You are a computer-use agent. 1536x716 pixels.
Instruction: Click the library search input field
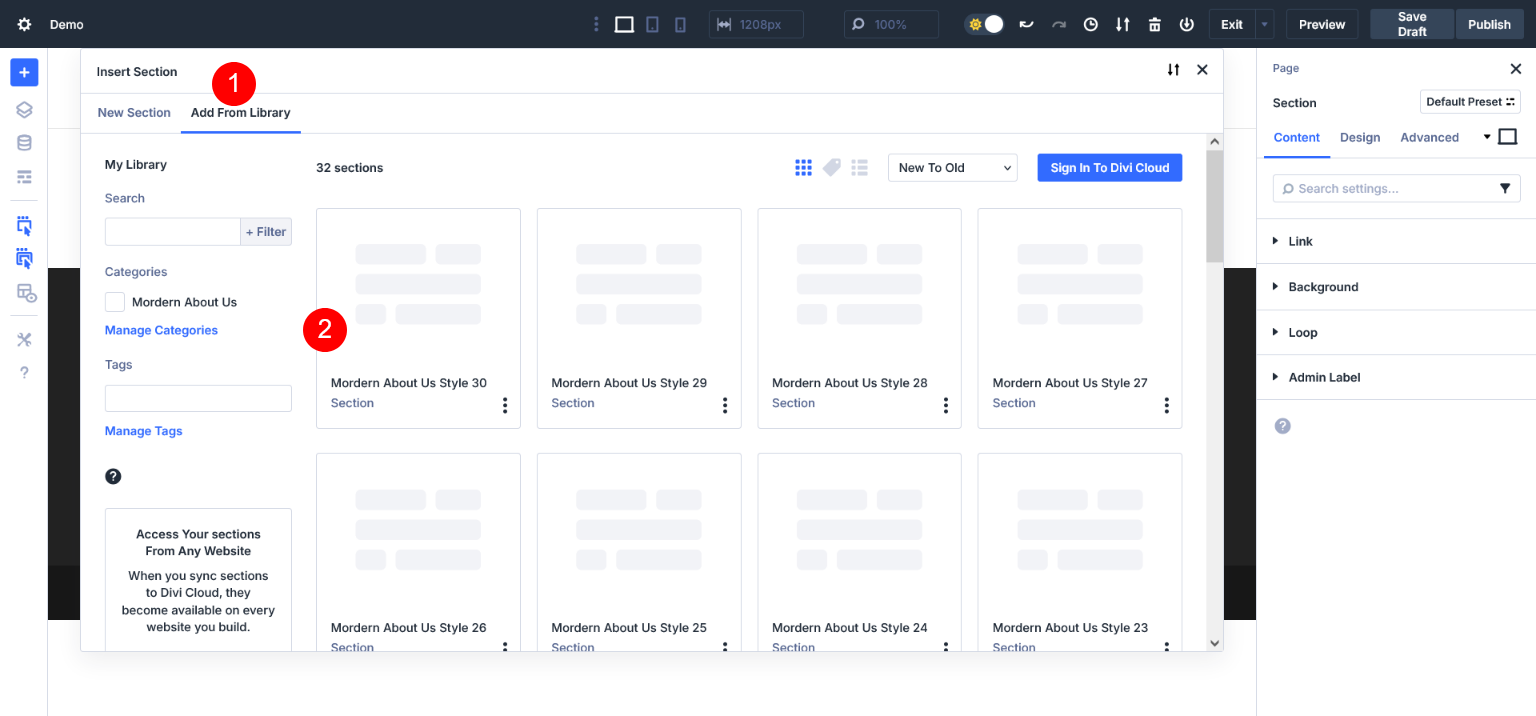[x=173, y=232]
